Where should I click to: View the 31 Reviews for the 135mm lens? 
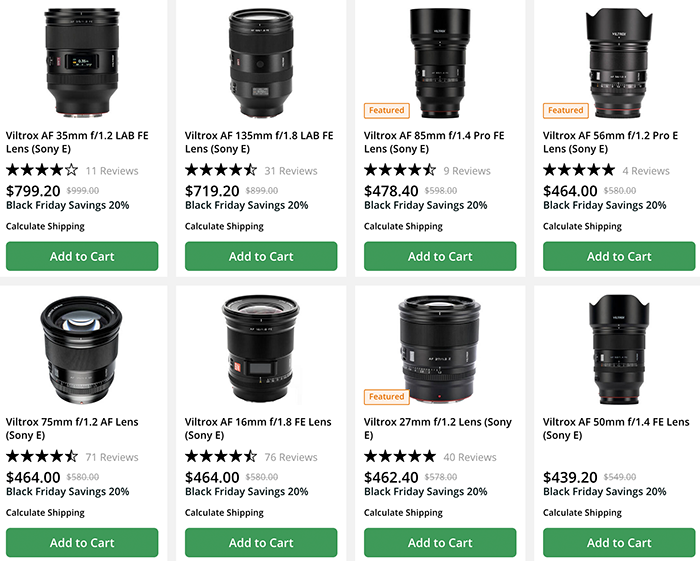(291, 171)
